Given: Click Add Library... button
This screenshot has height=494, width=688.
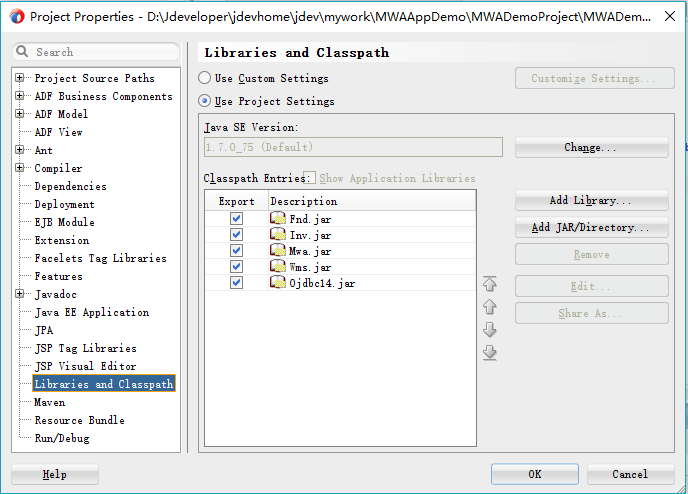Looking at the screenshot, I should pyautogui.click(x=591, y=200).
